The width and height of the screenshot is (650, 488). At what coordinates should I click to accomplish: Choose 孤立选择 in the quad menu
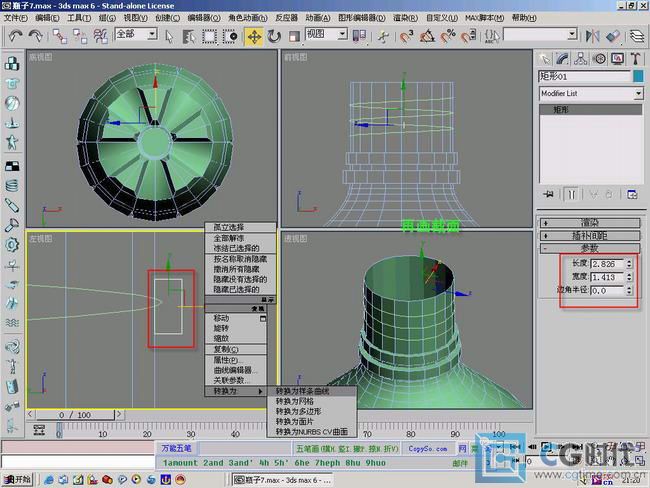click(x=240, y=227)
